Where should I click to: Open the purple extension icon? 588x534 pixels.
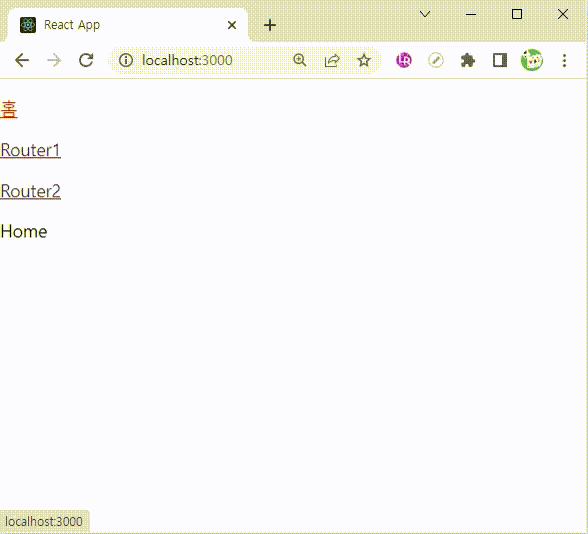pos(404,60)
